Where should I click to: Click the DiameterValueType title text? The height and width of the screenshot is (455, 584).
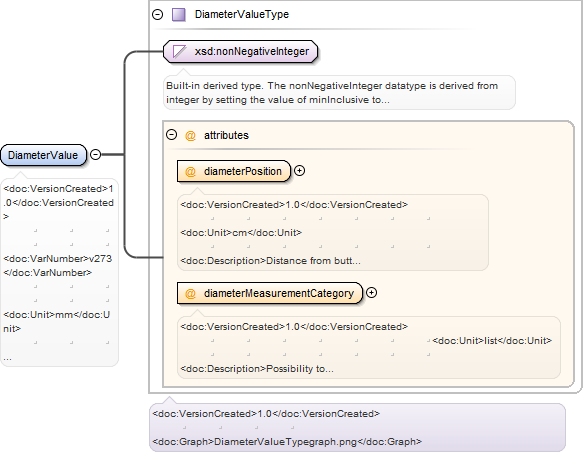[242, 15]
